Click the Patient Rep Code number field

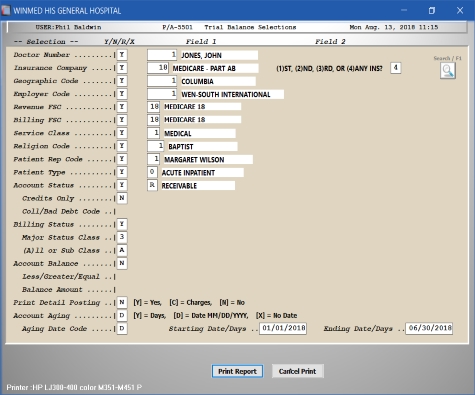tap(153, 159)
